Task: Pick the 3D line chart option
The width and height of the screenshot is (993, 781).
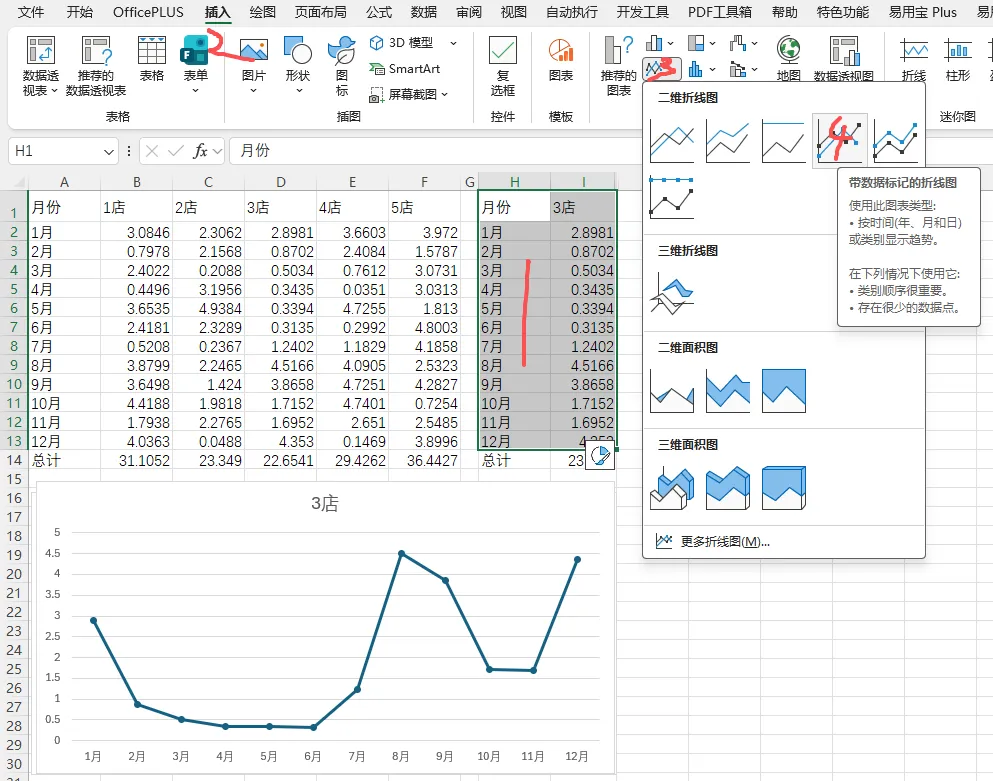Action: (672, 293)
